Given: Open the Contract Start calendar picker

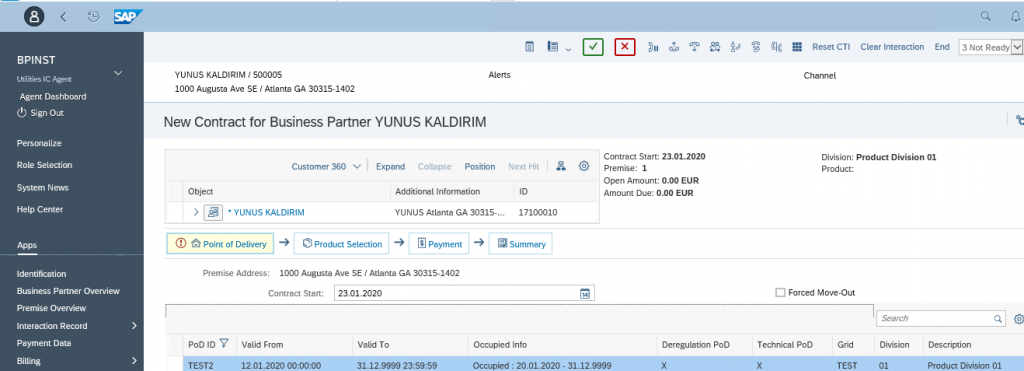Looking at the screenshot, I should 586,293.
